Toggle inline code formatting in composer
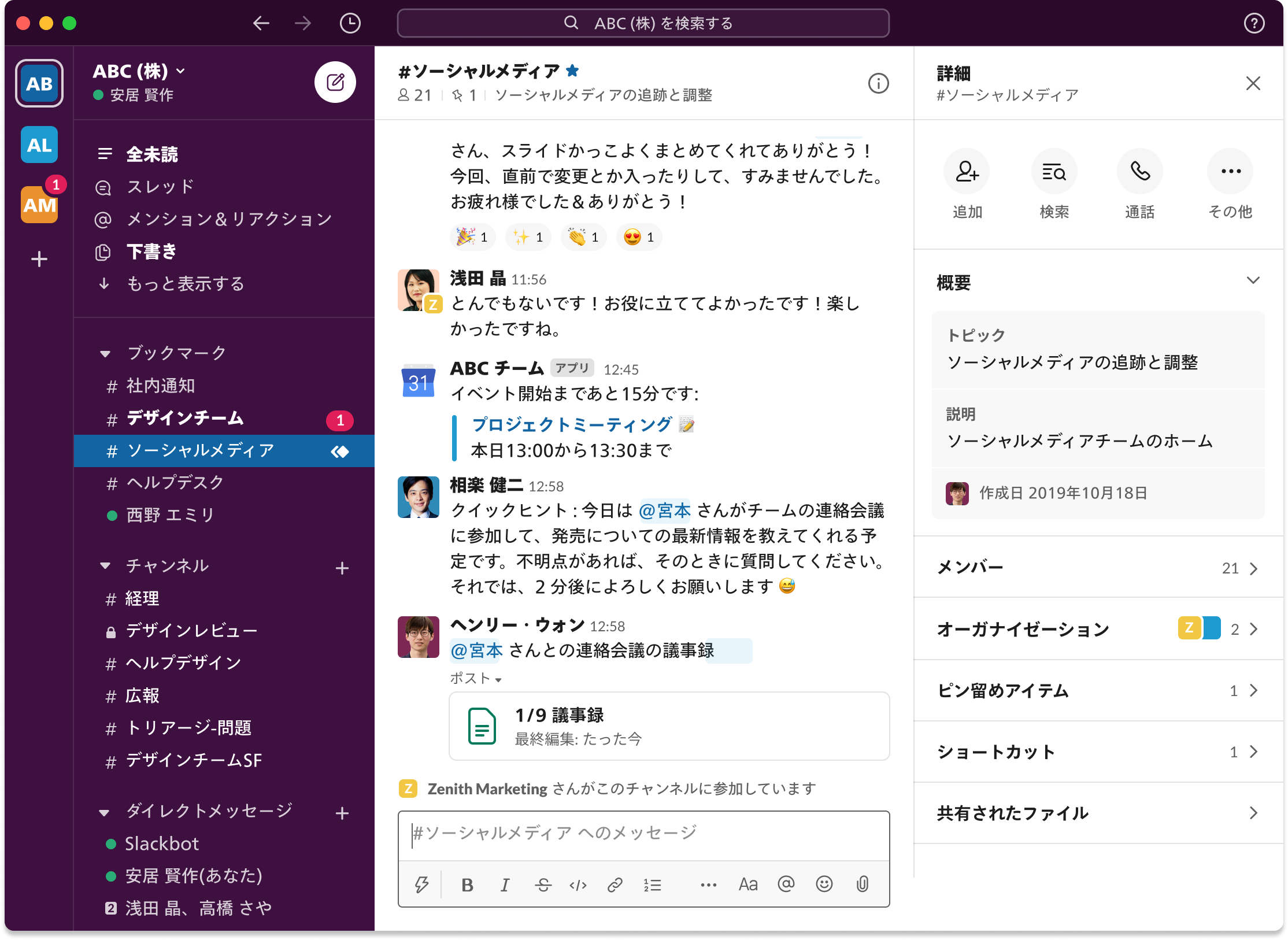 (x=578, y=885)
